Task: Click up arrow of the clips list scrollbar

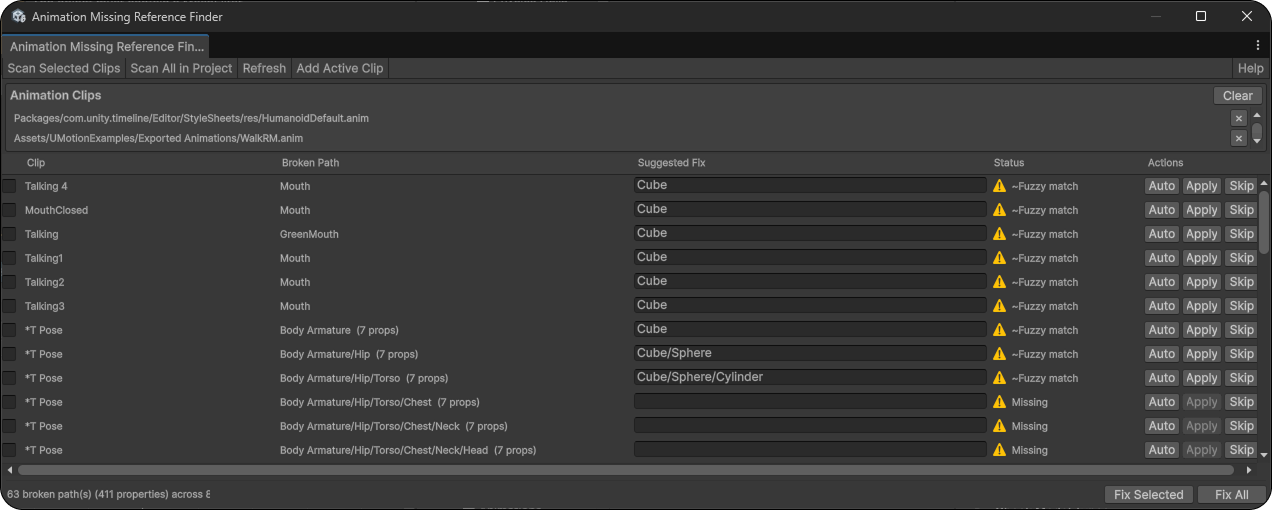Action: (x=1256, y=116)
